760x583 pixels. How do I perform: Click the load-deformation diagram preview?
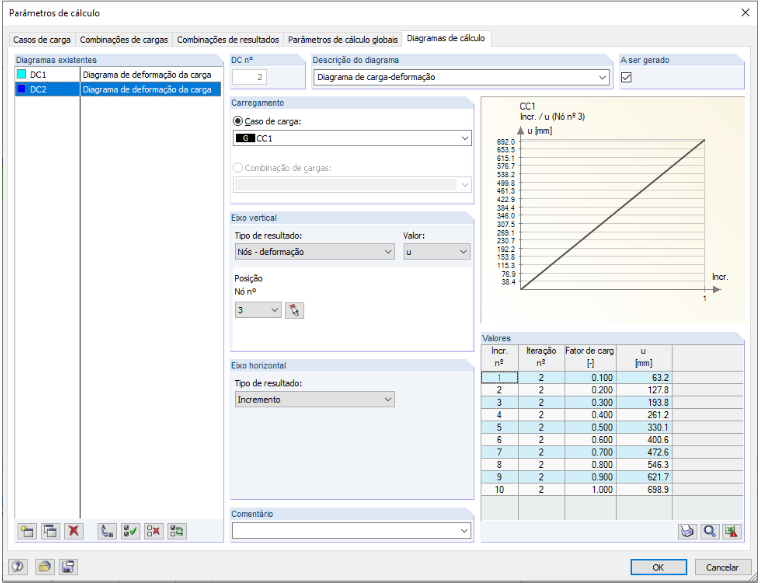613,210
